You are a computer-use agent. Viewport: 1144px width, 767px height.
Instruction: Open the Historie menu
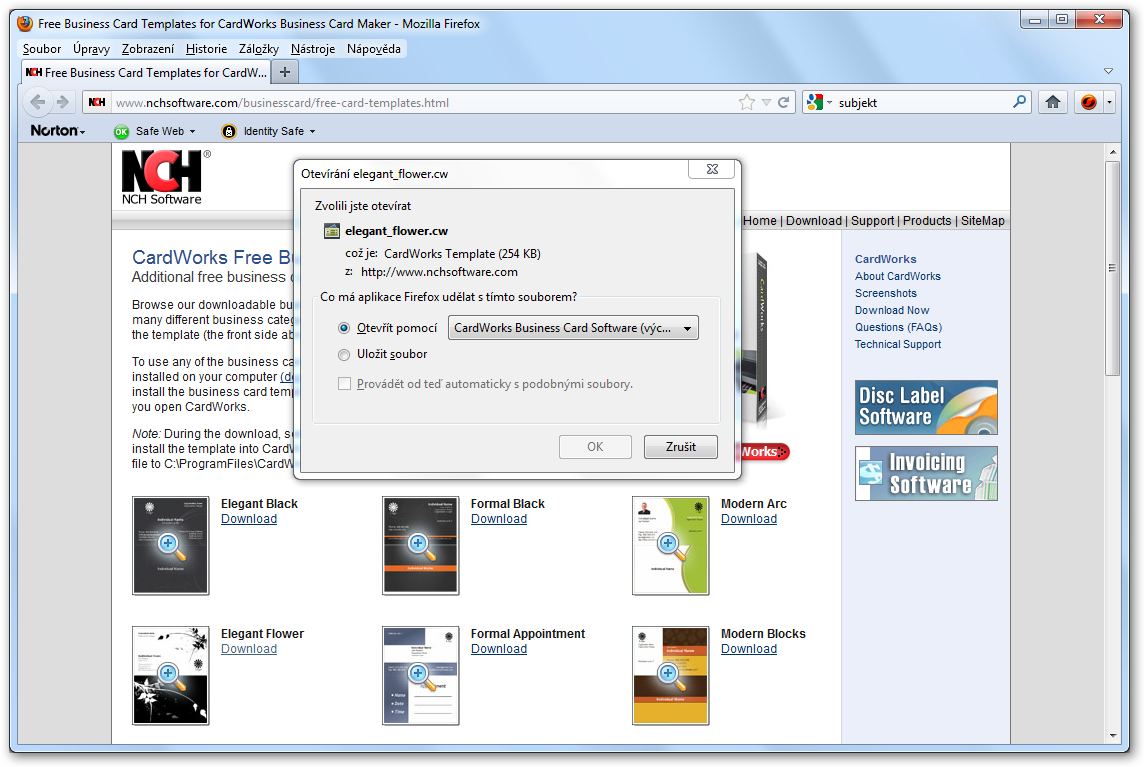coord(206,49)
